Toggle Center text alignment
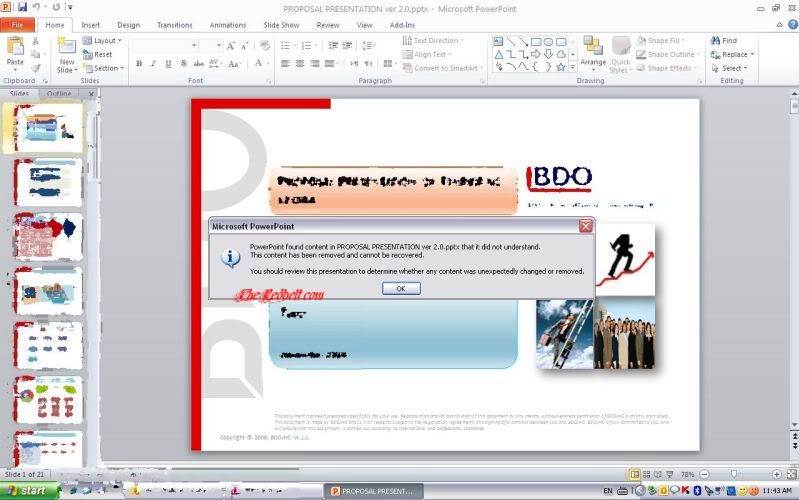The width and height of the screenshot is (799, 500). pyautogui.click(x=300, y=64)
